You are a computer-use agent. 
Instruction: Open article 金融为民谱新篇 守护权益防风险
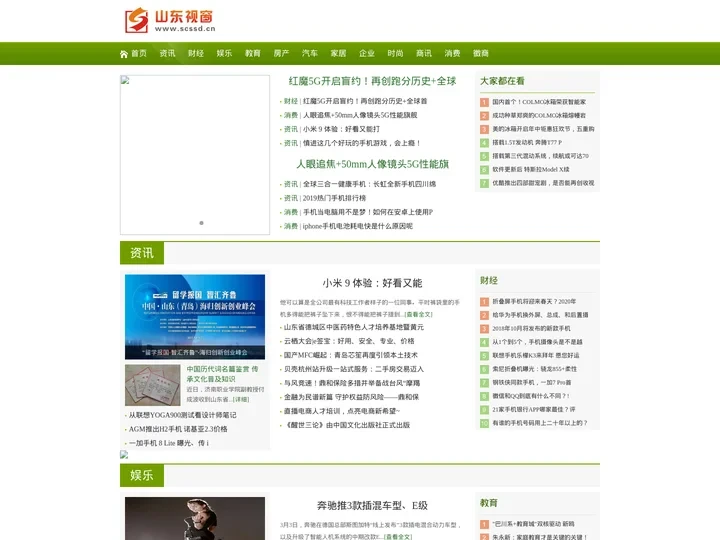tap(351, 397)
